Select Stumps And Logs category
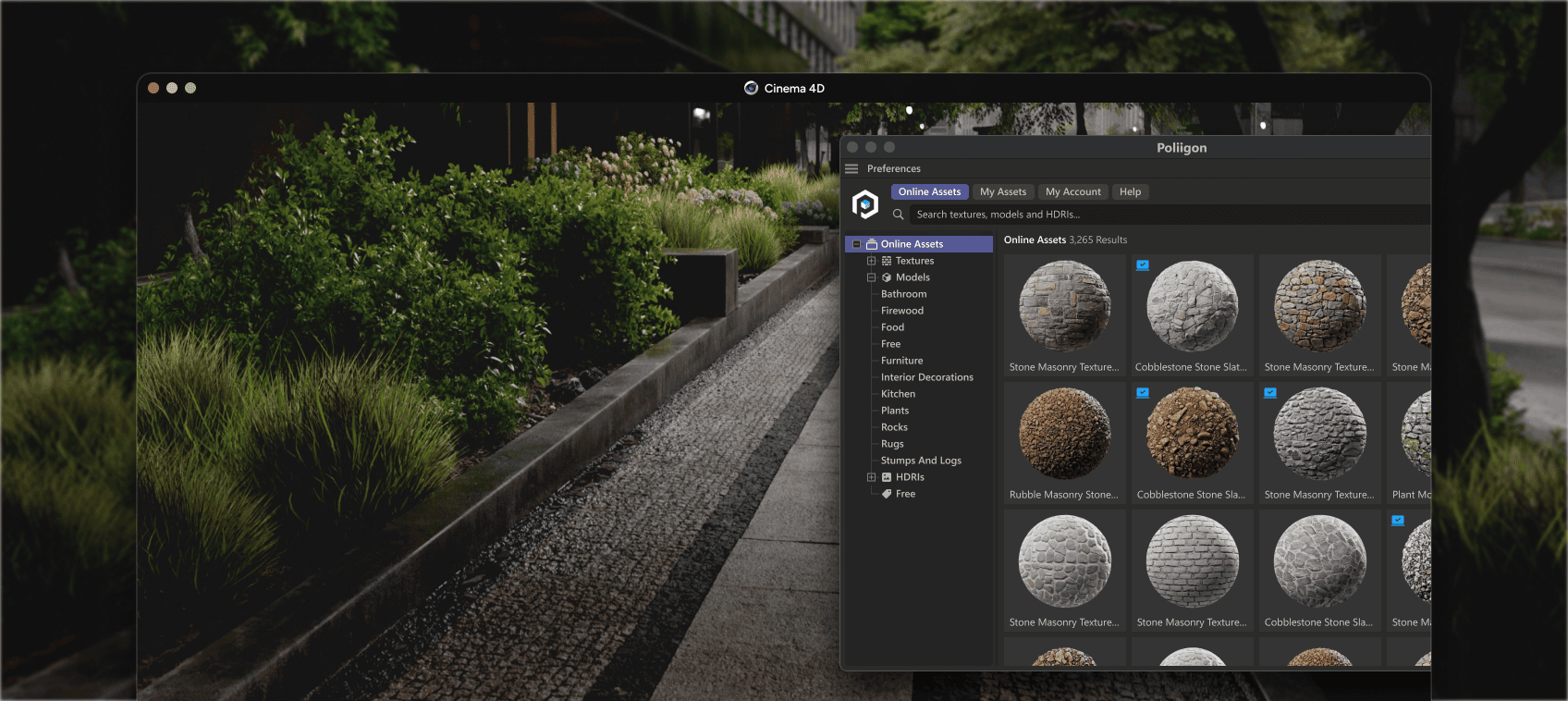The height and width of the screenshot is (701, 1568). pyautogui.click(x=921, y=461)
